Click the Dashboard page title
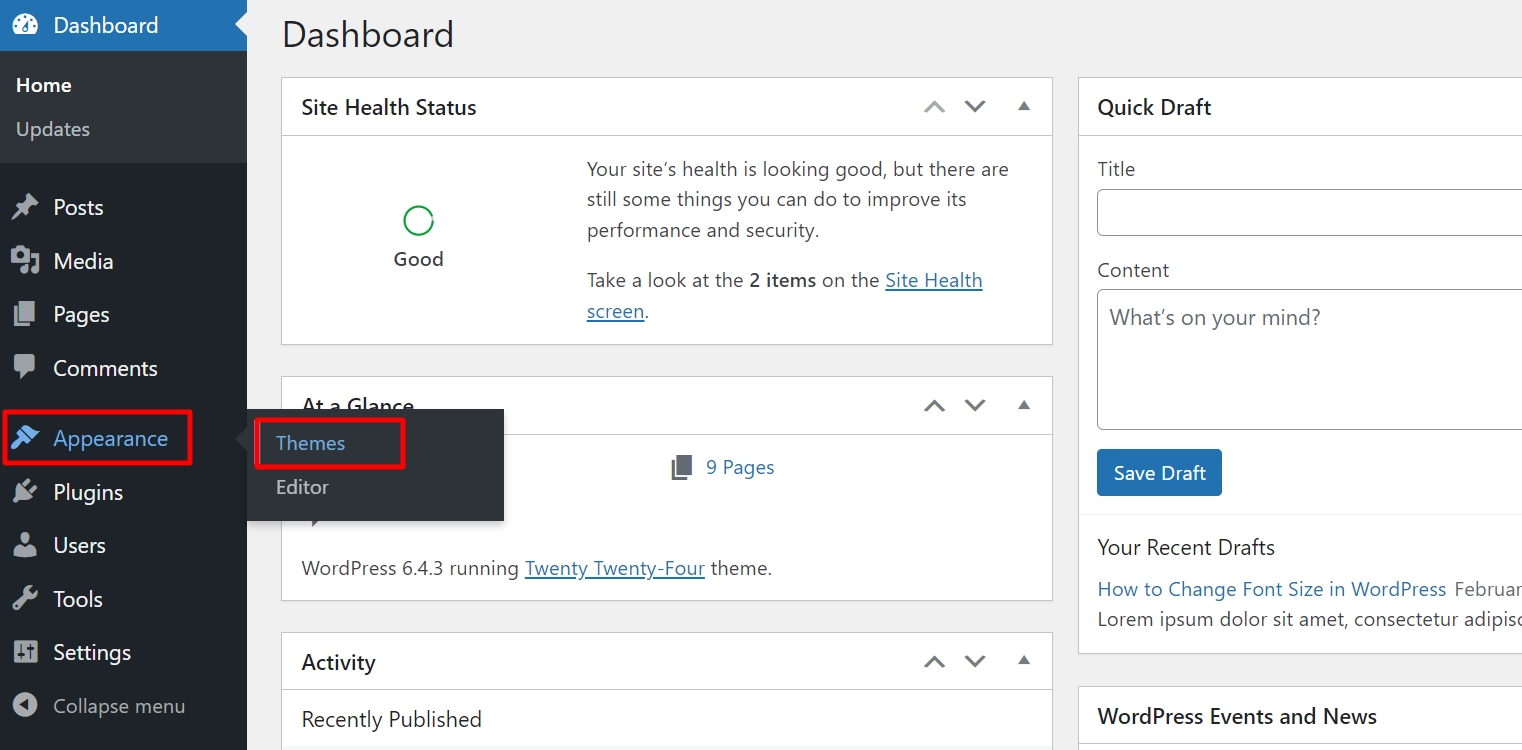This screenshot has height=750, width=1522. coord(368,34)
